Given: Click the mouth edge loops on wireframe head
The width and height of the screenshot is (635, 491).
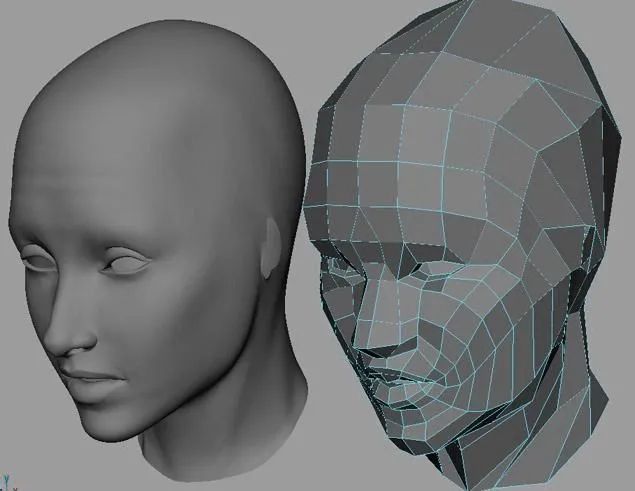Looking at the screenshot, I should (399, 385).
